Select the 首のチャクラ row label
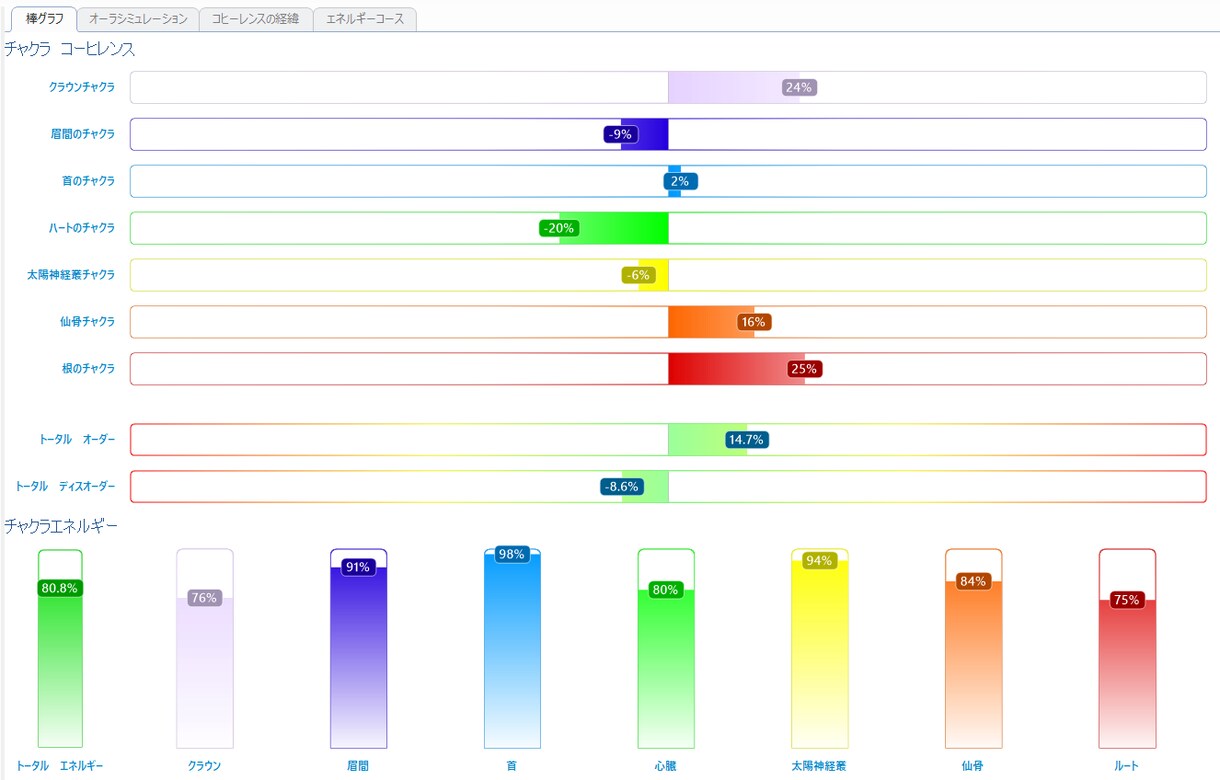1220x780 pixels. pyautogui.click(x=88, y=181)
